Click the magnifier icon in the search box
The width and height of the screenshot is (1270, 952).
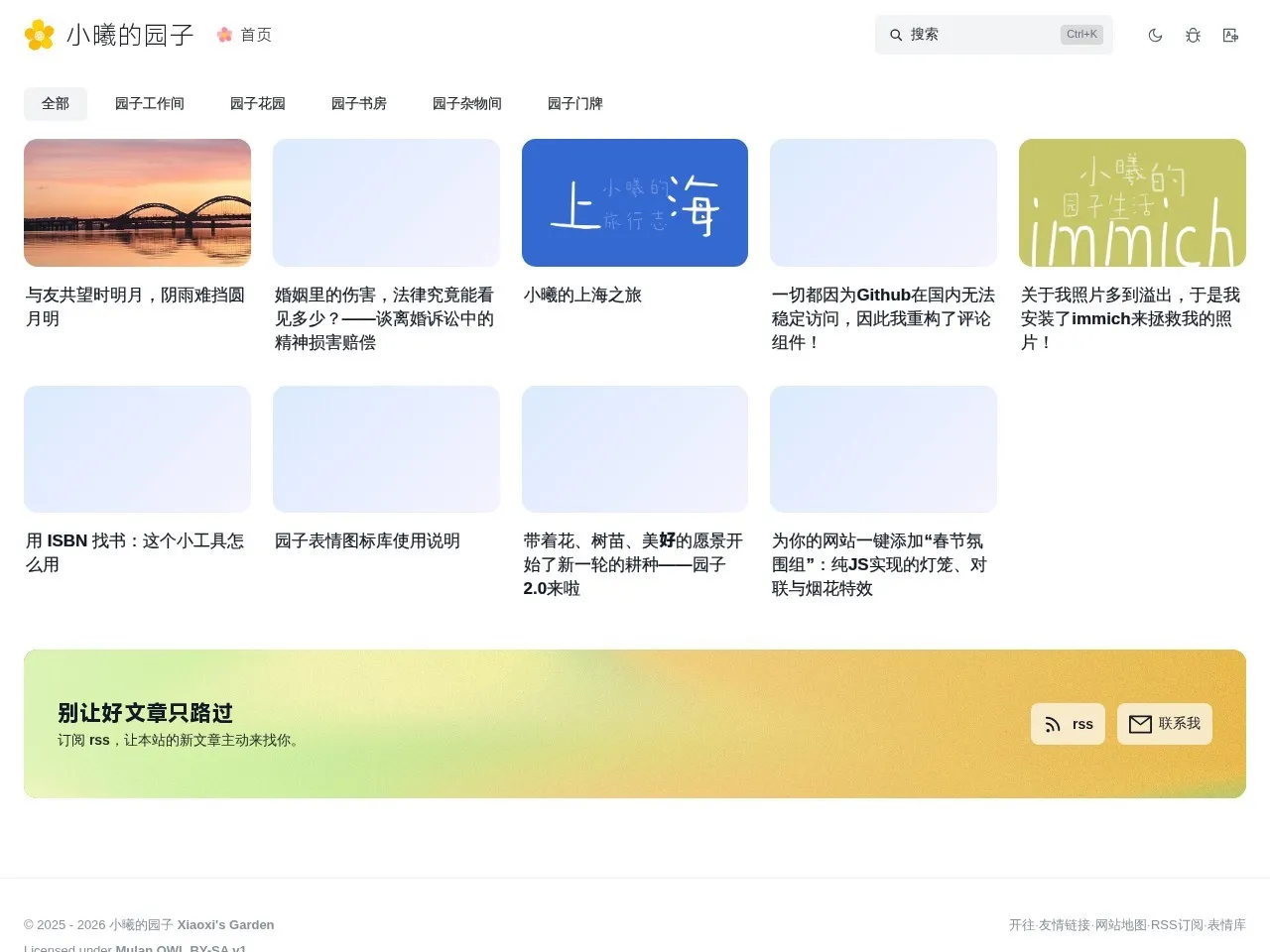click(896, 35)
